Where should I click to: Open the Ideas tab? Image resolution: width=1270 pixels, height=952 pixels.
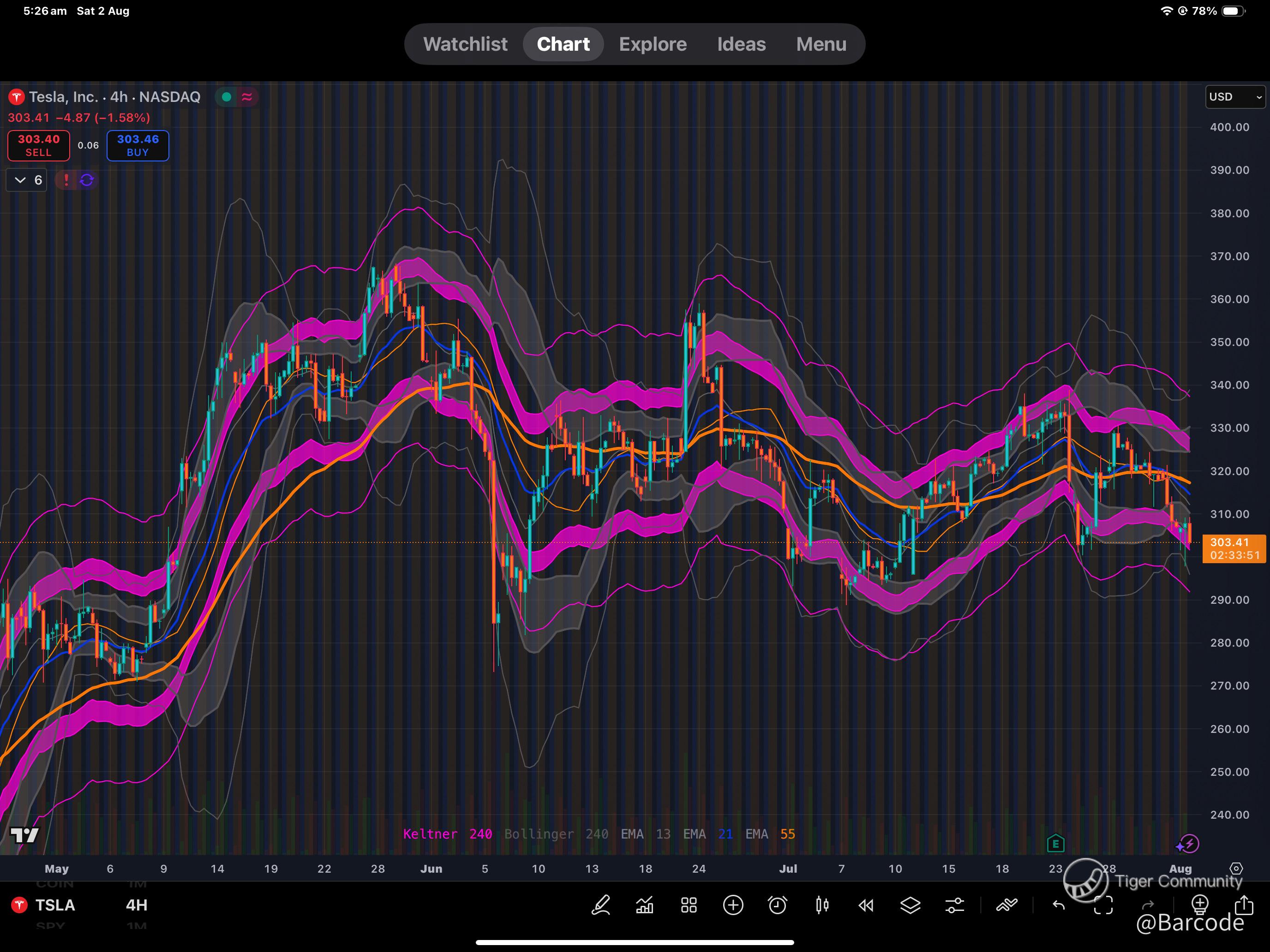741,44
